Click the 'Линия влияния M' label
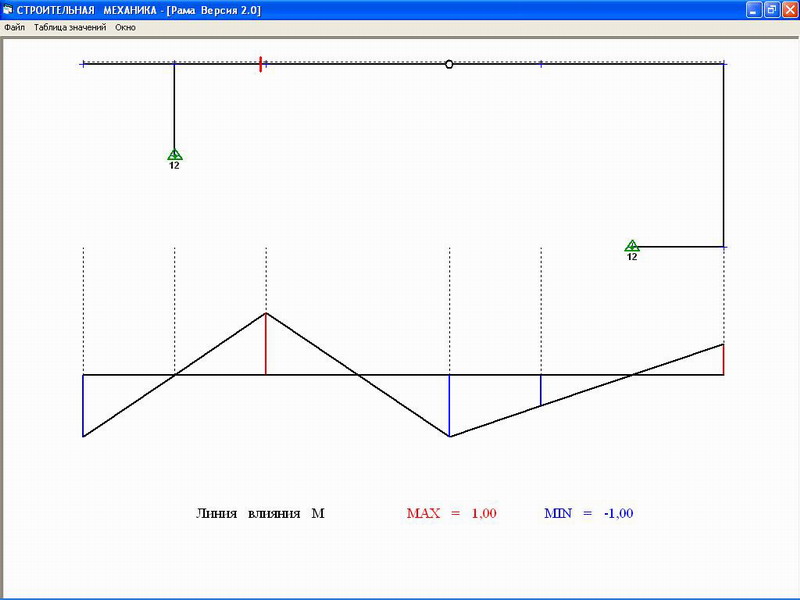800x600 pixels. [x=260, y=513]
